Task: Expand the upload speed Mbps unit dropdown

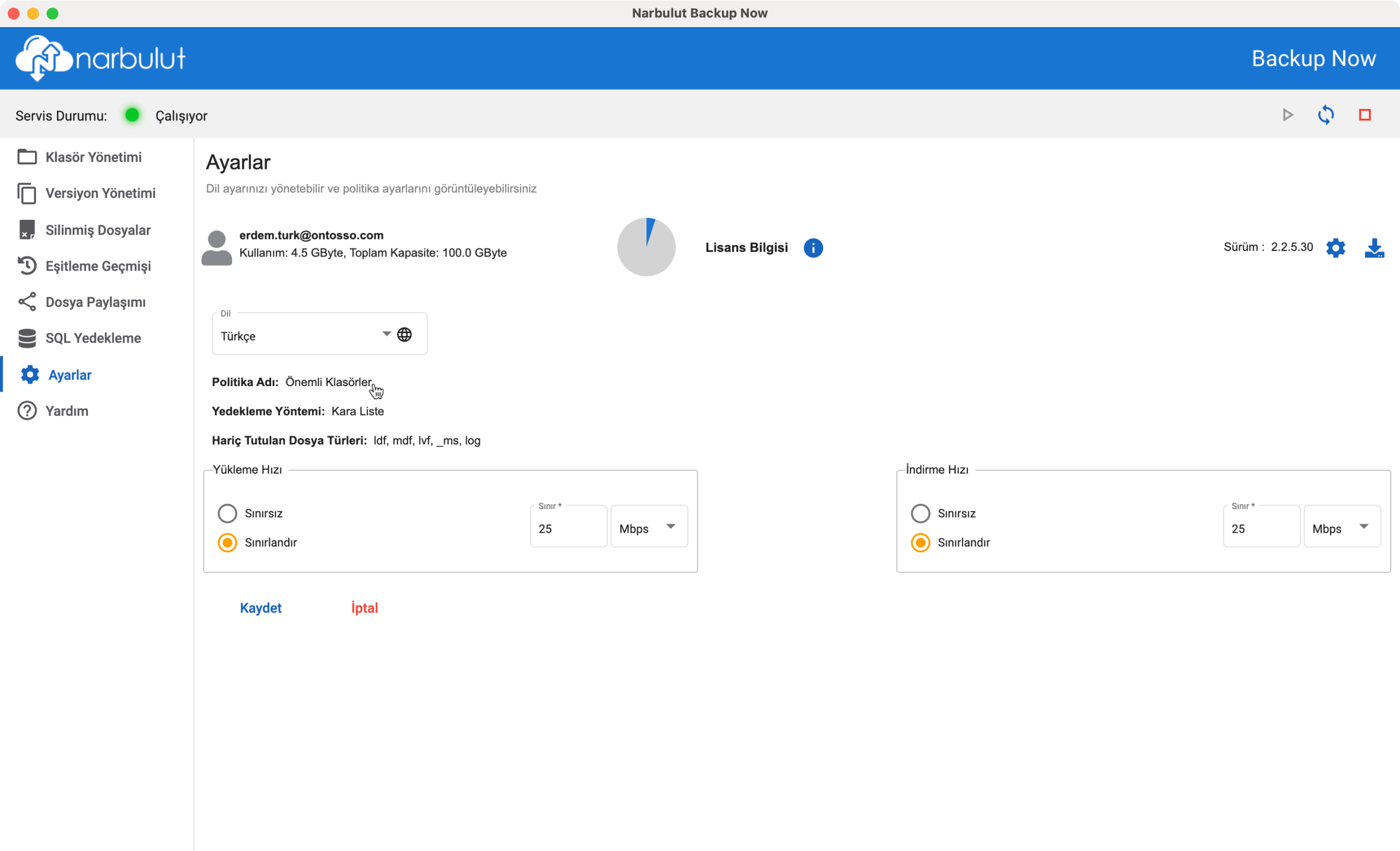Action: (649, 528)
